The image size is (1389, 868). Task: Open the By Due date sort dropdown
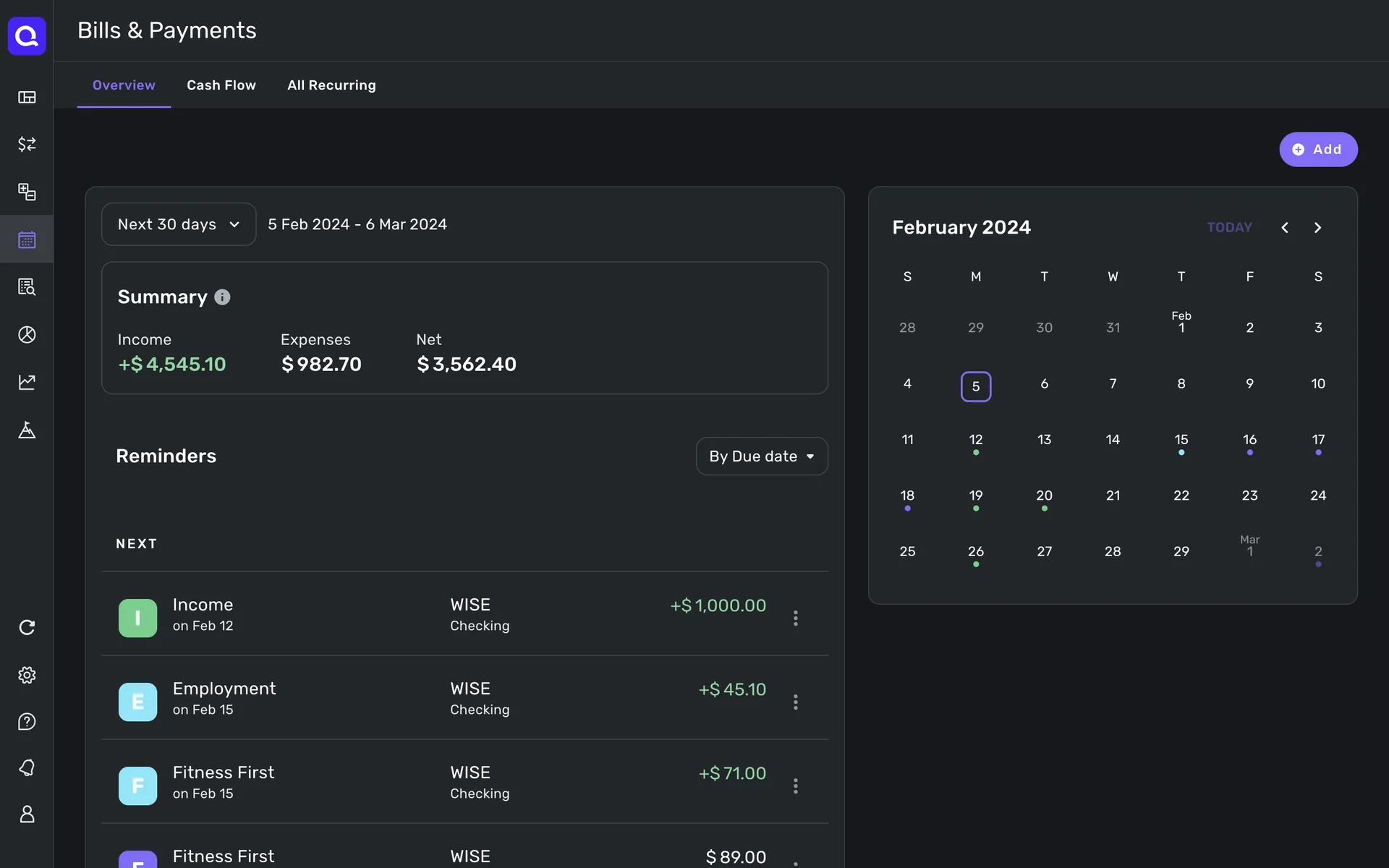tap(761, 456)
